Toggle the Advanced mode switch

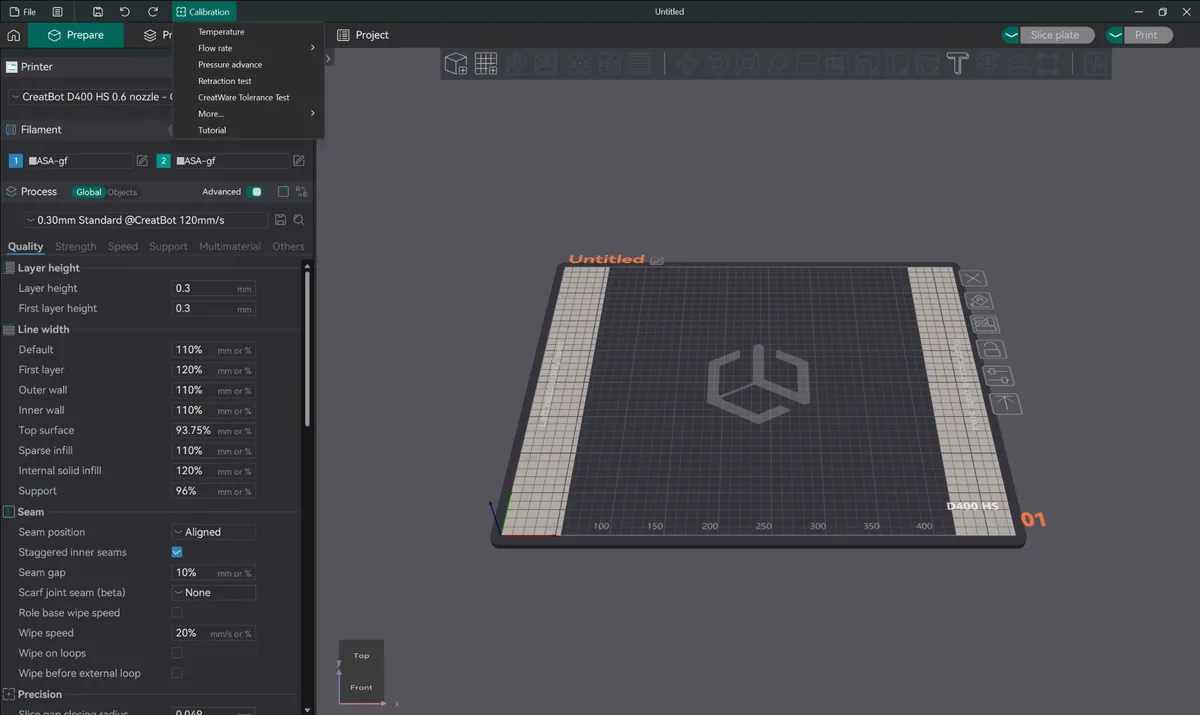point(256,192)
